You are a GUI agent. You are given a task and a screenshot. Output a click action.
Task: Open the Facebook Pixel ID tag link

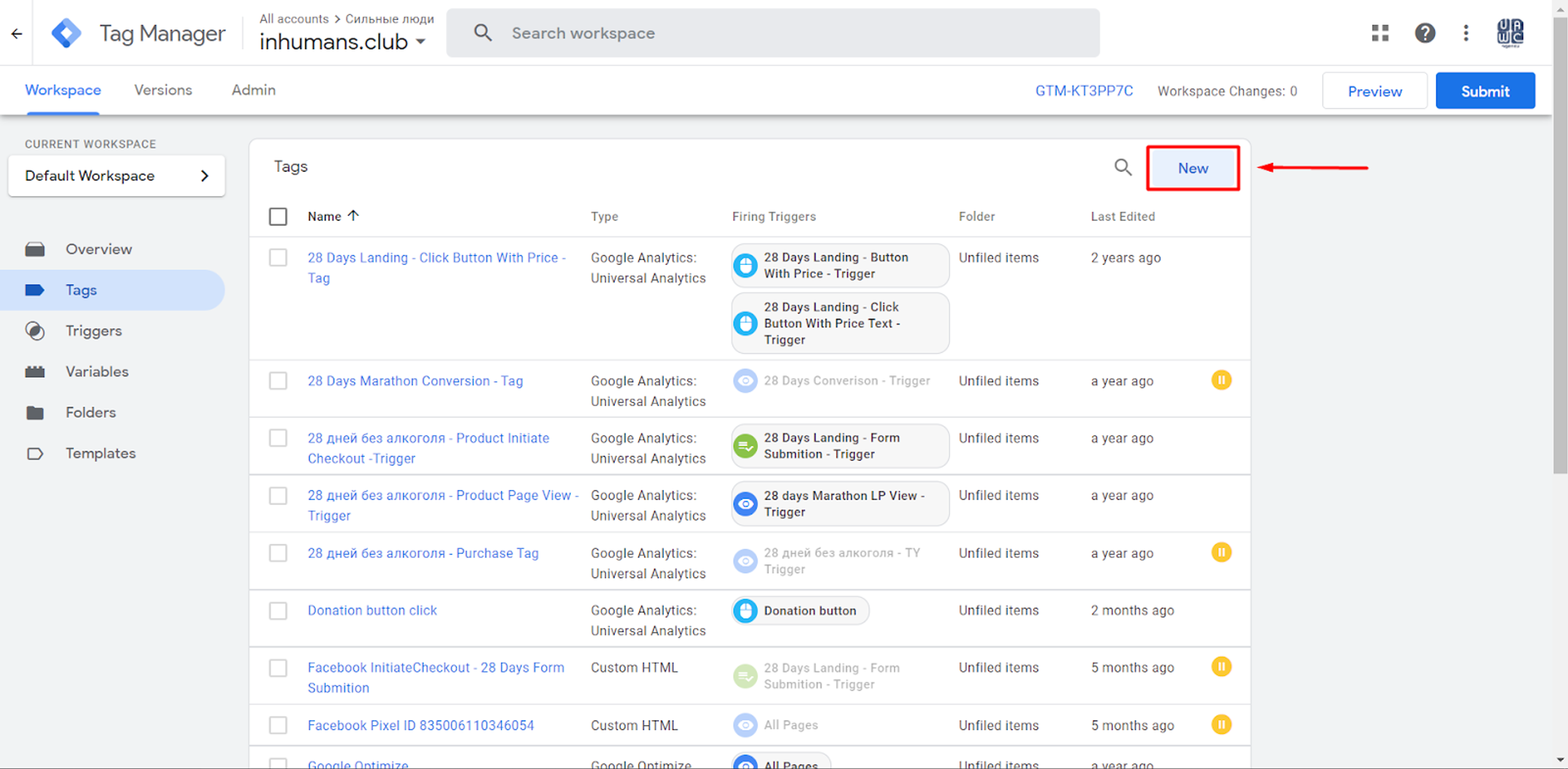click(x=421, y=725)
